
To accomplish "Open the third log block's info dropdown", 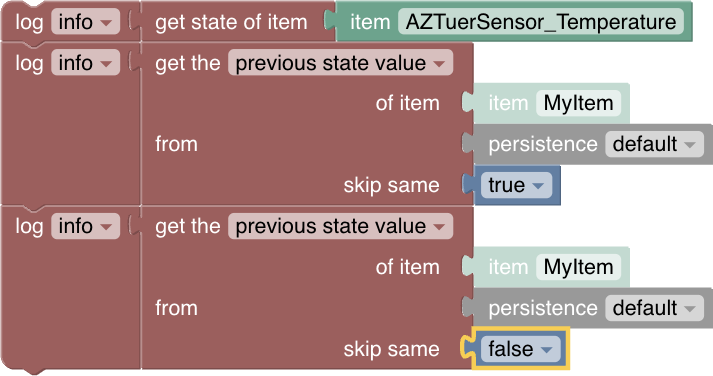I will coord(85,226).
